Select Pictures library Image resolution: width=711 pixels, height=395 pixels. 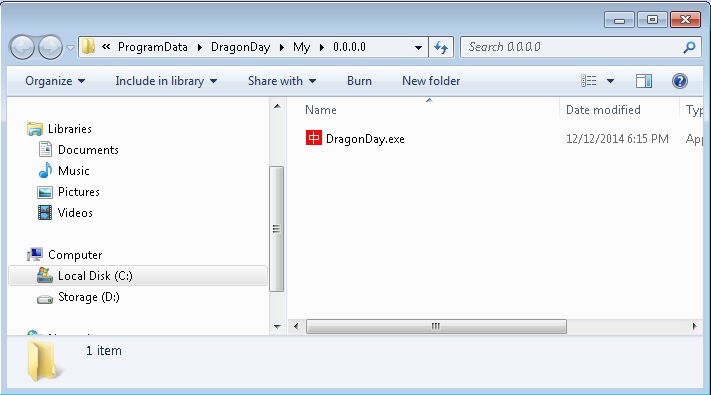pos(79,192)
